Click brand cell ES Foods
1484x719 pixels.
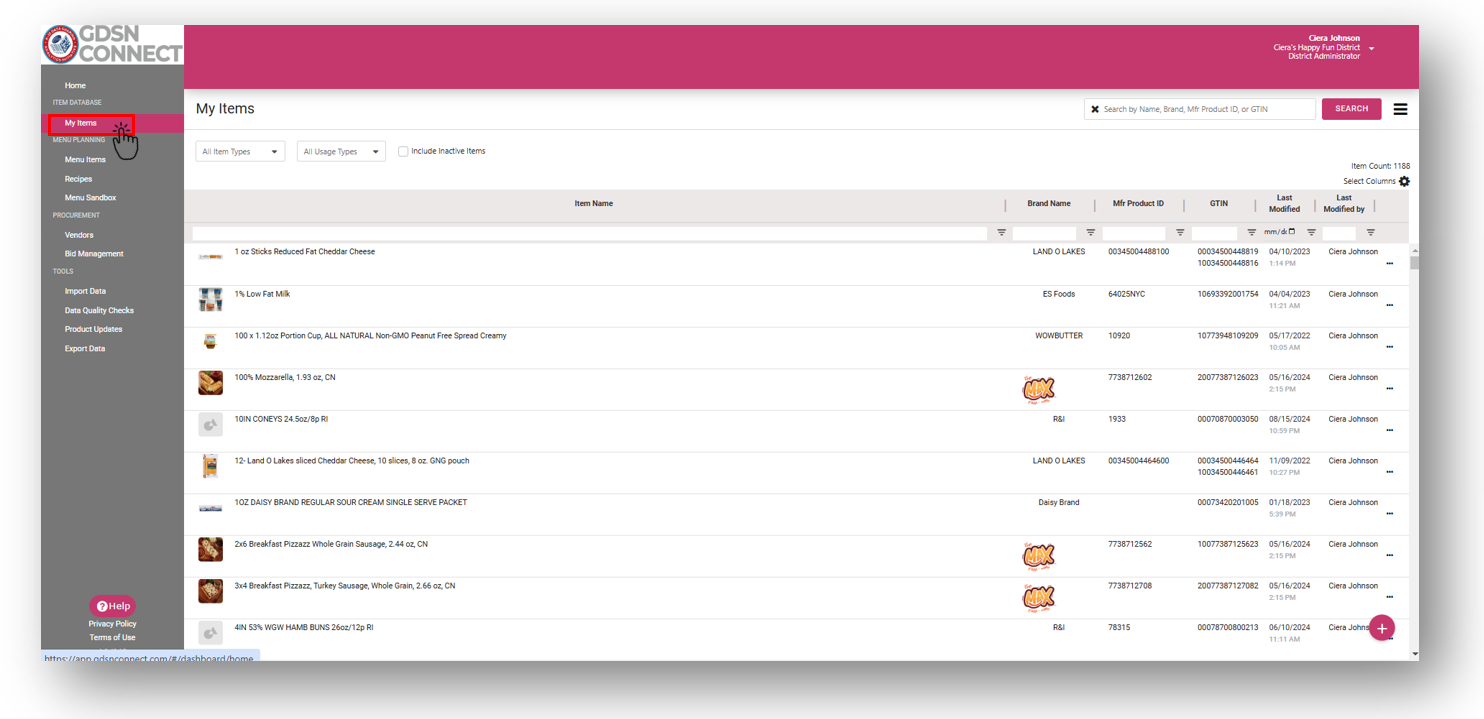pos(1059,294)
